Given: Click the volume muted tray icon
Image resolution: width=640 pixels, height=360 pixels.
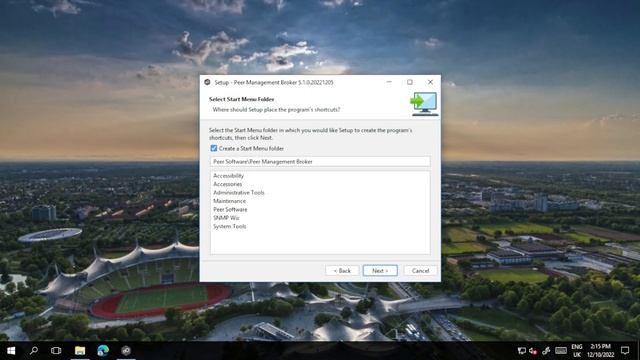Looking at the screenshot, I should pyautogui.click(x=533, y=351).
